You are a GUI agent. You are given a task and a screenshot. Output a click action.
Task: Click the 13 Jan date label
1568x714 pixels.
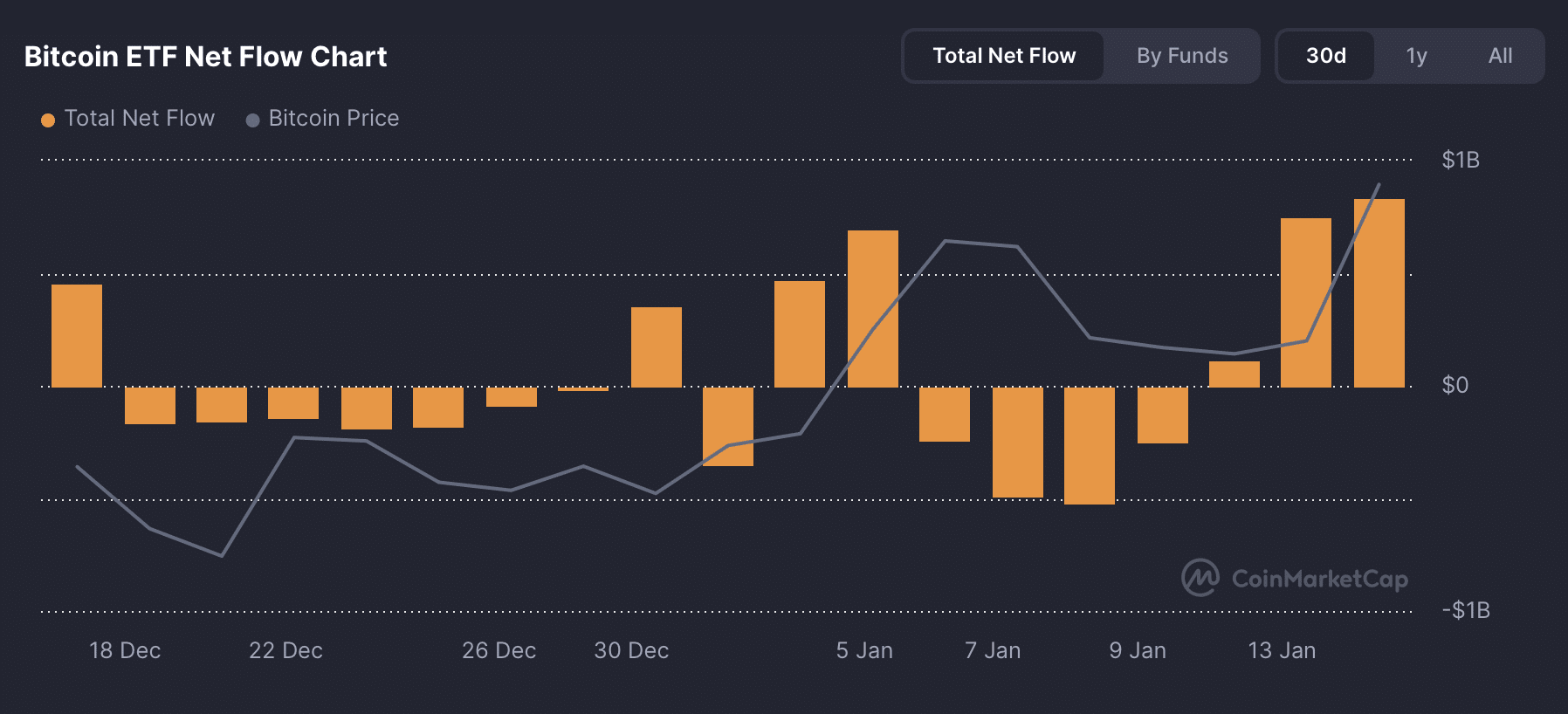[x=1282, y=650]
